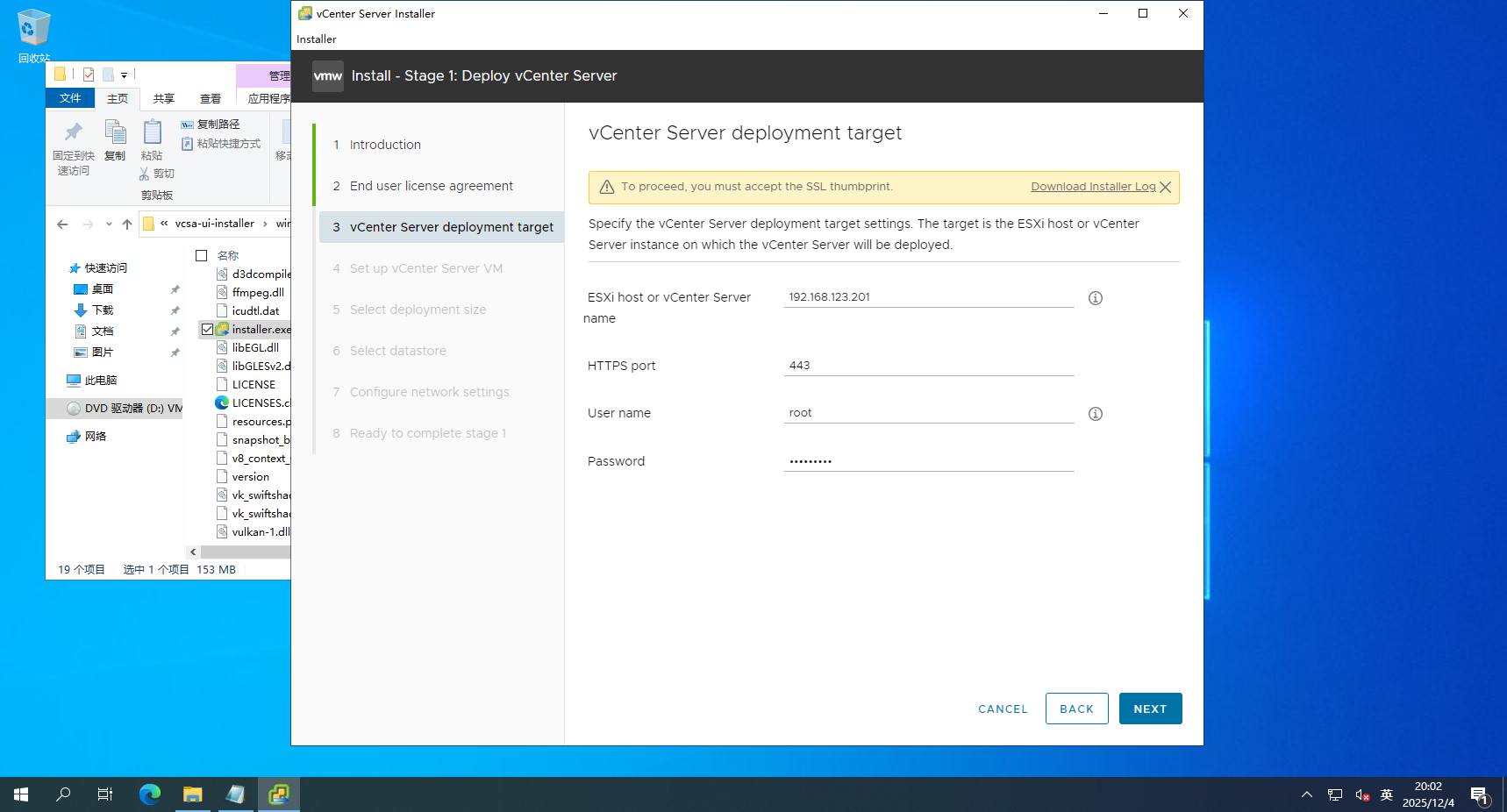Toggle the select-all checkbox in name header
Viewport: 1507px width, 812px height.
pyautogui.click(x=201, y=256)
